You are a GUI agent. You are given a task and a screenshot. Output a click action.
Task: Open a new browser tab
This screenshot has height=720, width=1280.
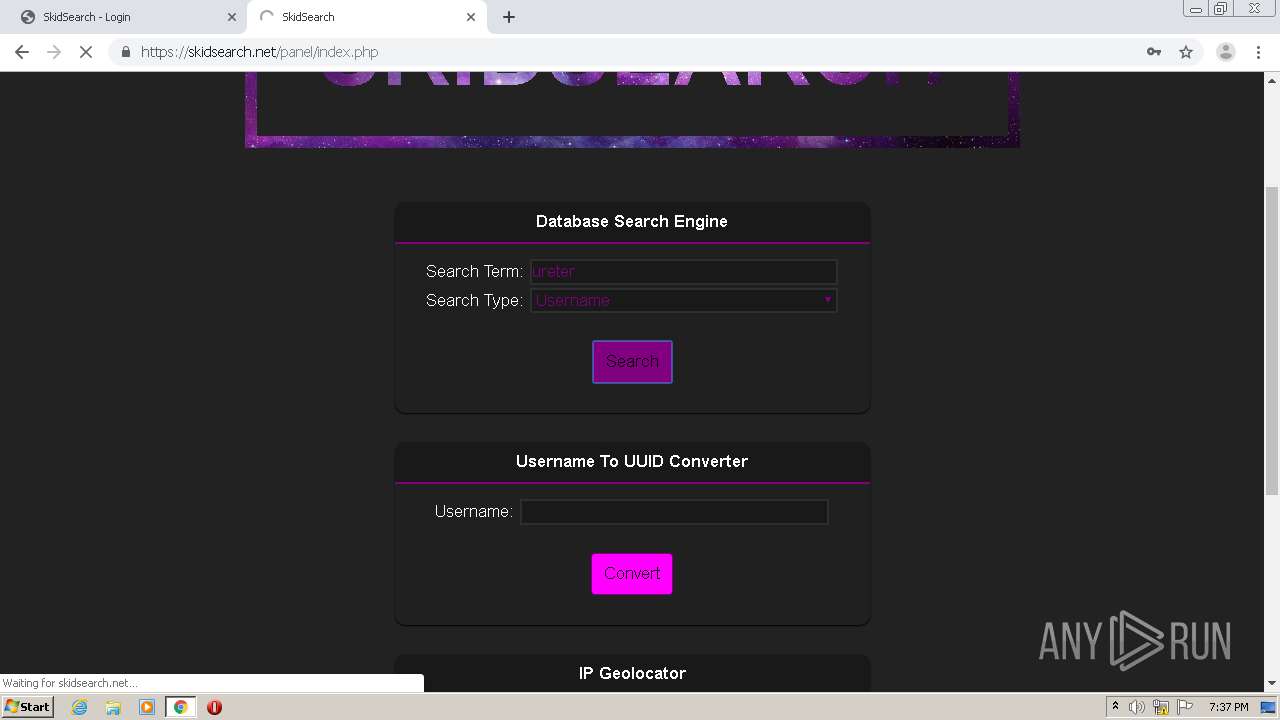click(509, 17)
